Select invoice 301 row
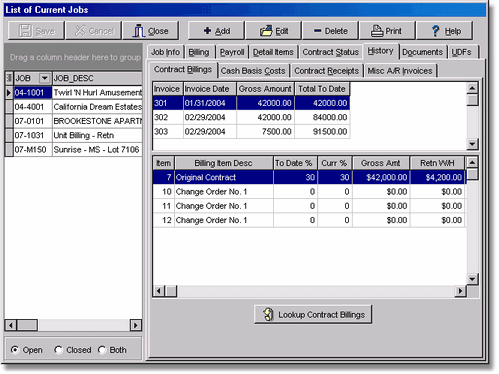 point(251,103)
